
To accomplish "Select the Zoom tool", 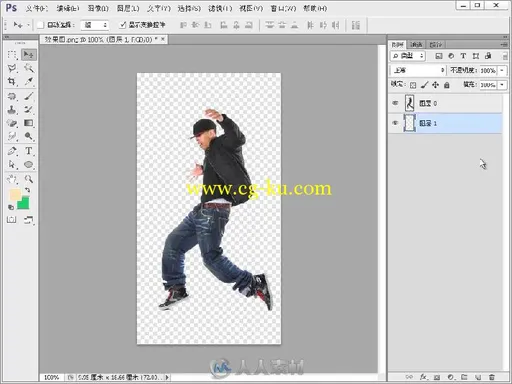I will coord(29,179).
